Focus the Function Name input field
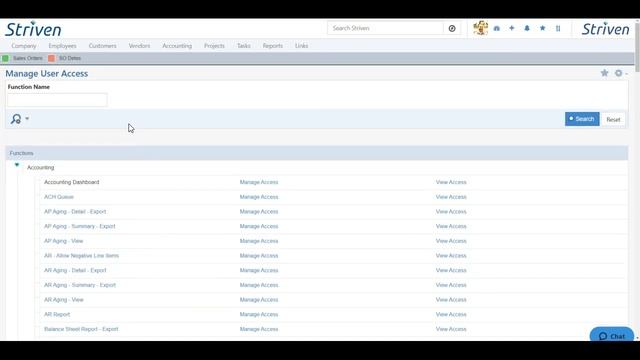Image resolution: width=640 pixels, height=360 pixels. pos(57,100)
